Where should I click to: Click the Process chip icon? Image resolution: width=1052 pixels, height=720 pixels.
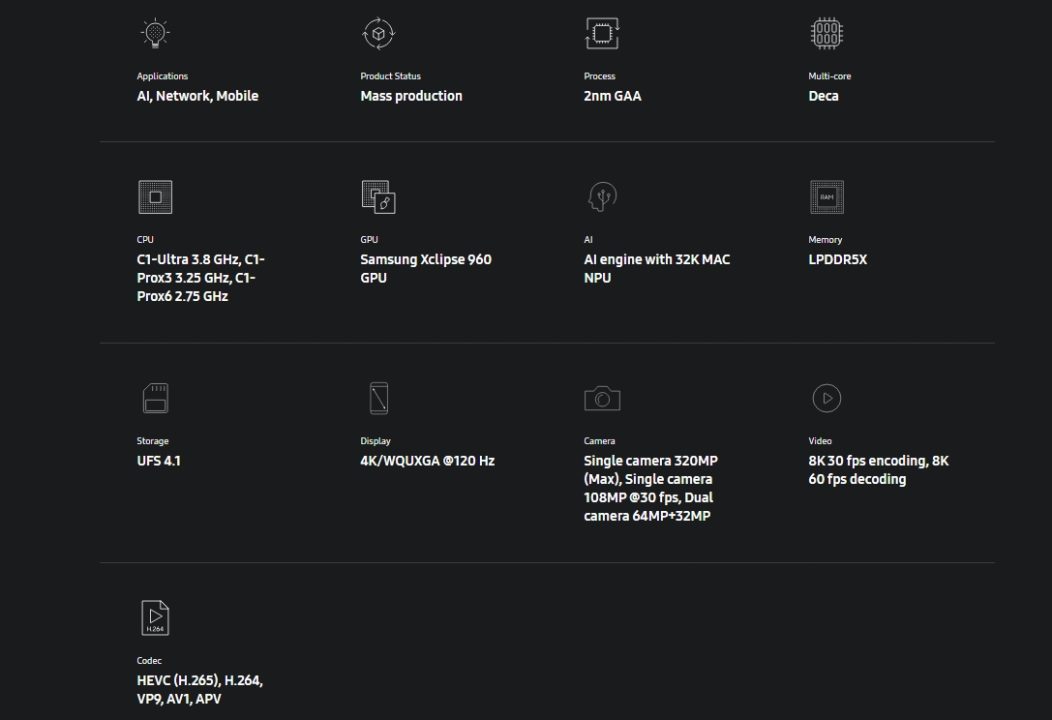(602, 34)
